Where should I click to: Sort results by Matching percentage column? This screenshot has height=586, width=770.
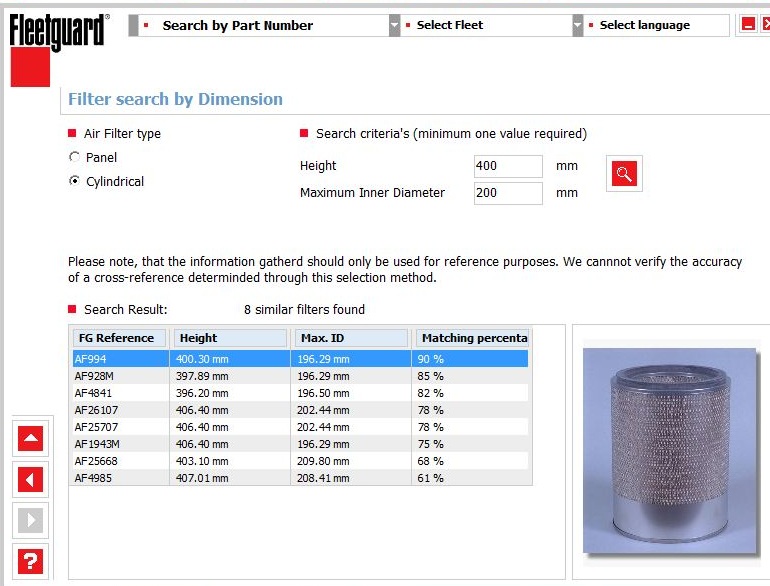point(472,338)
